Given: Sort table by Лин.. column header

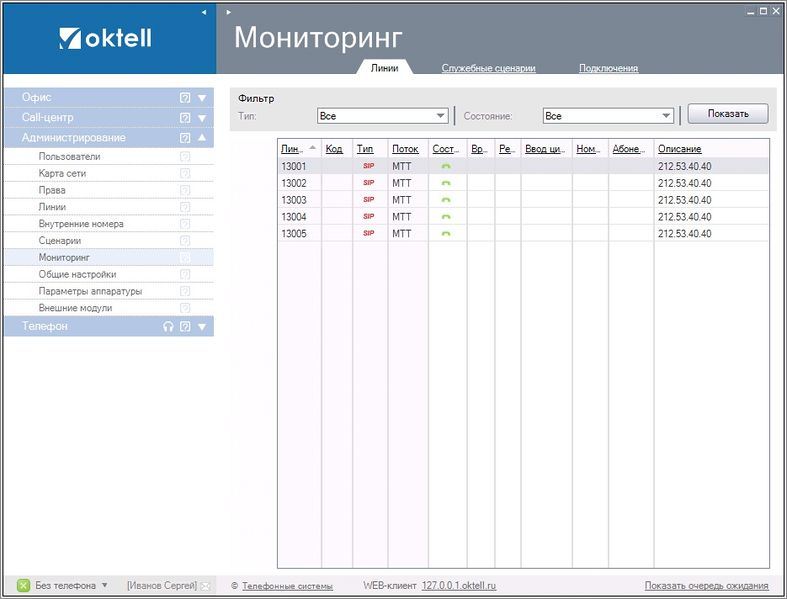Looking at the screenshot, I should pos(292,149).
